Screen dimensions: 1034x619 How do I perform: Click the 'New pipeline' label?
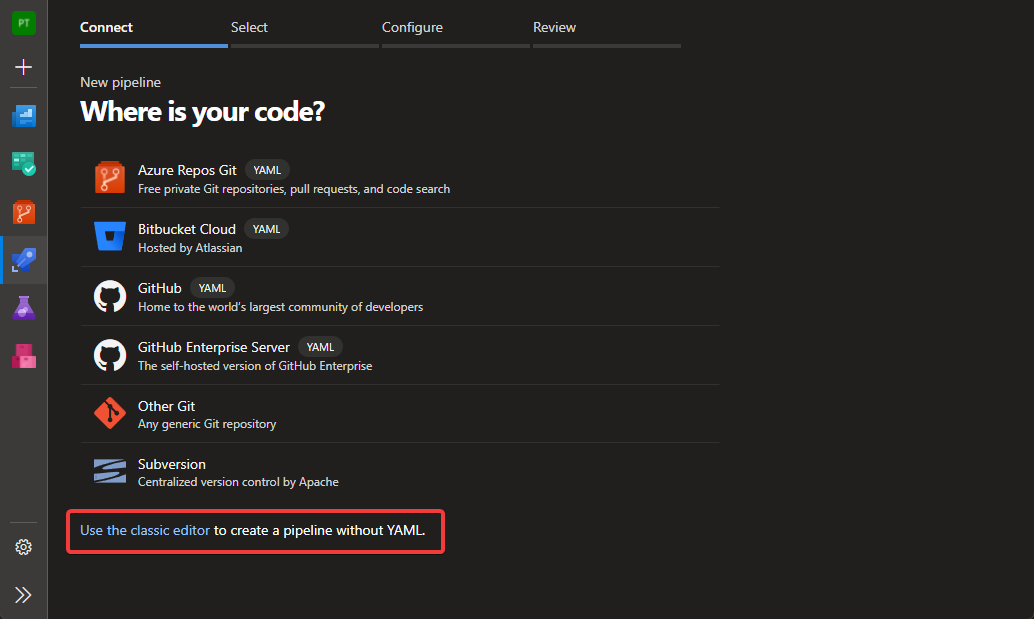click(121, 82)
